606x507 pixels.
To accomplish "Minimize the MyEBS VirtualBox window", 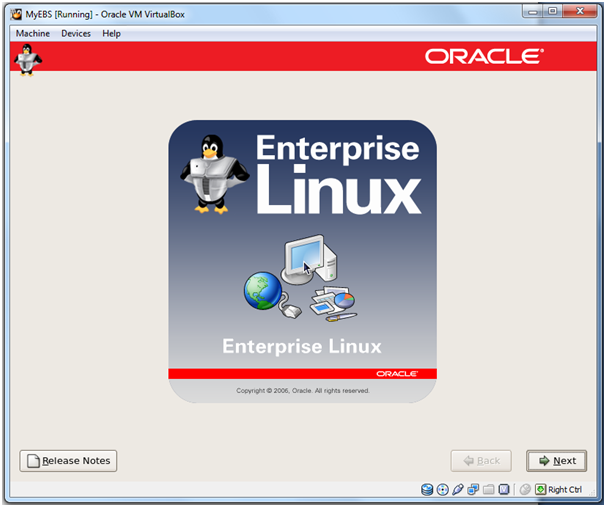I will [x=533, y=12].
